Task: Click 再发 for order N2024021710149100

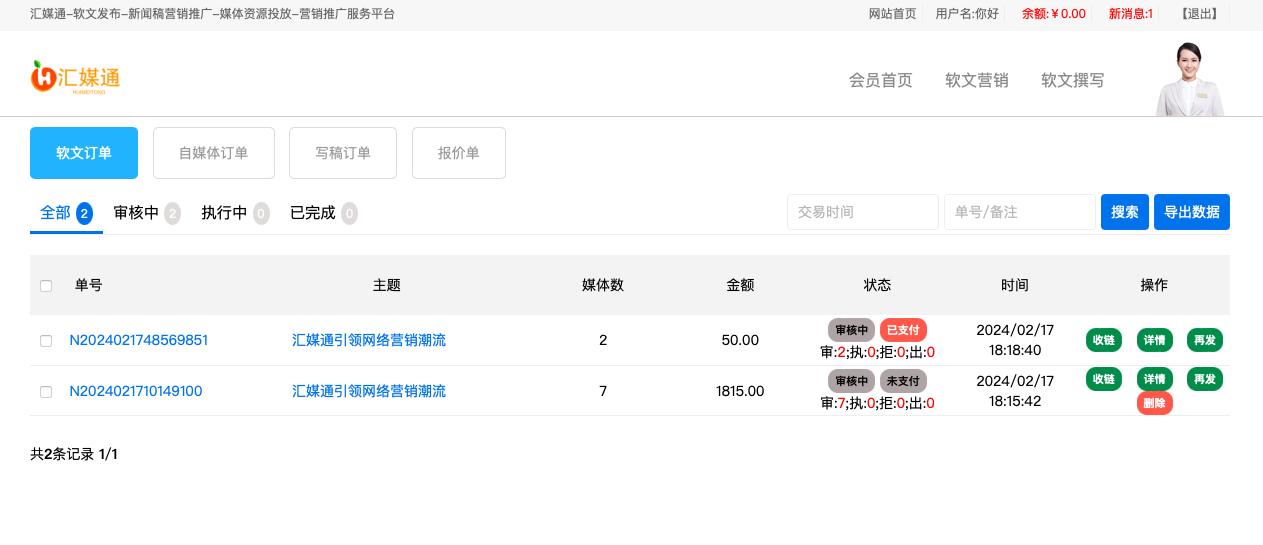Action: point(1205,379)
